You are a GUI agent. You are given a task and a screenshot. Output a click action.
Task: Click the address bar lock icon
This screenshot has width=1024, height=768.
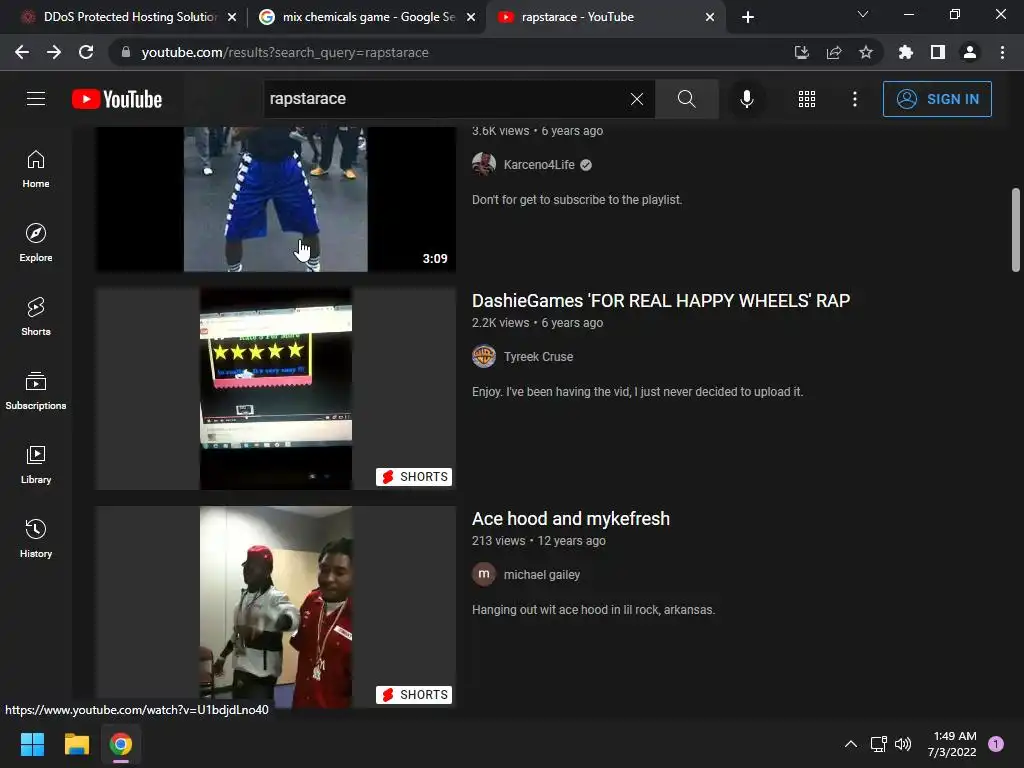[125, 52]
